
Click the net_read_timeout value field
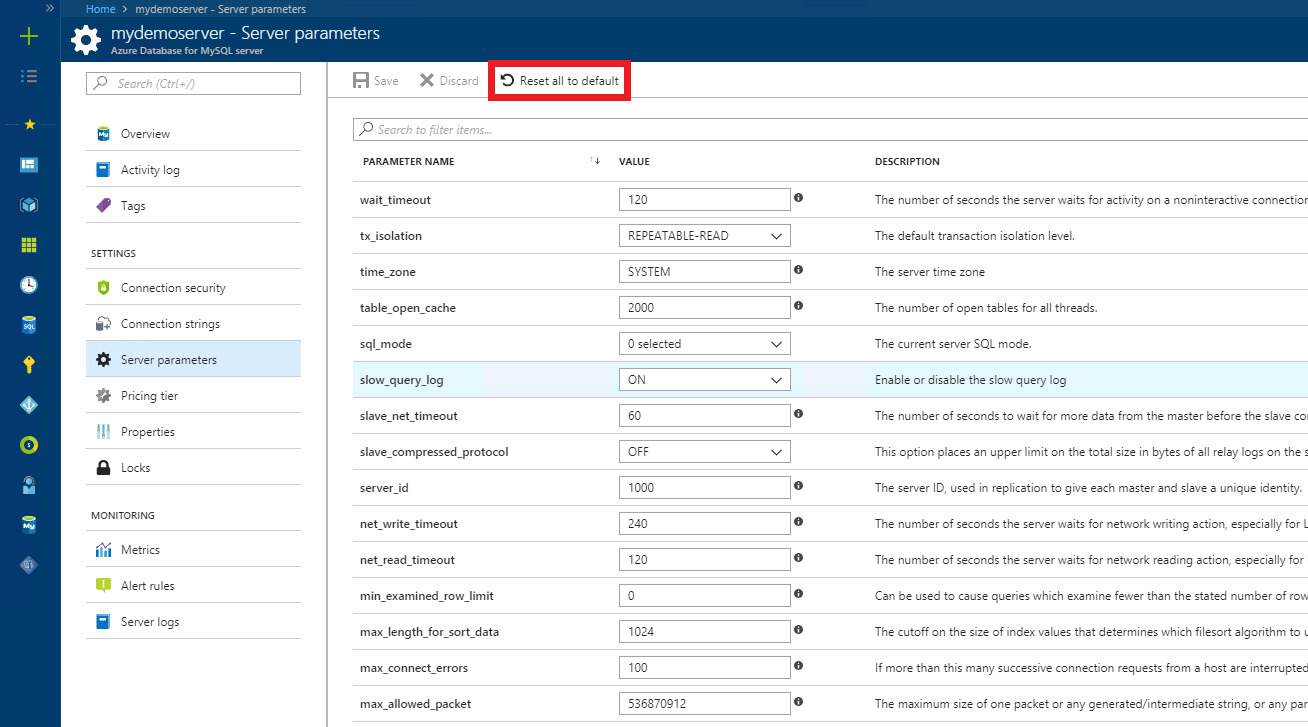tap(705, 560)
